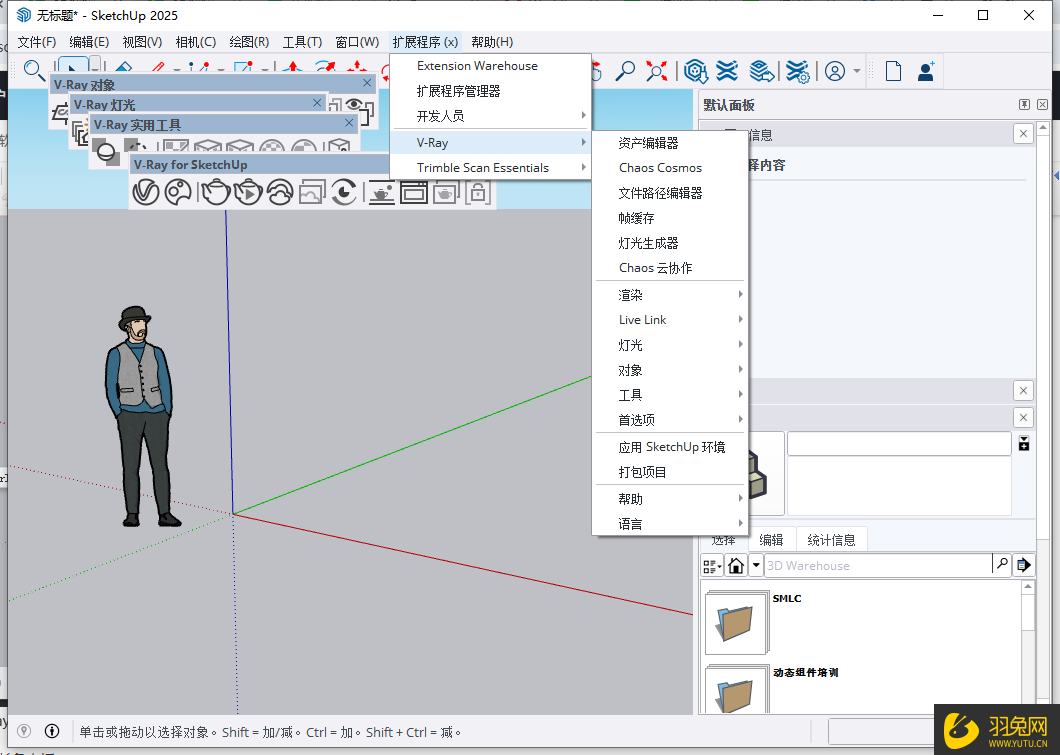Go to the home house icon in components

click(x=736, y=565)
